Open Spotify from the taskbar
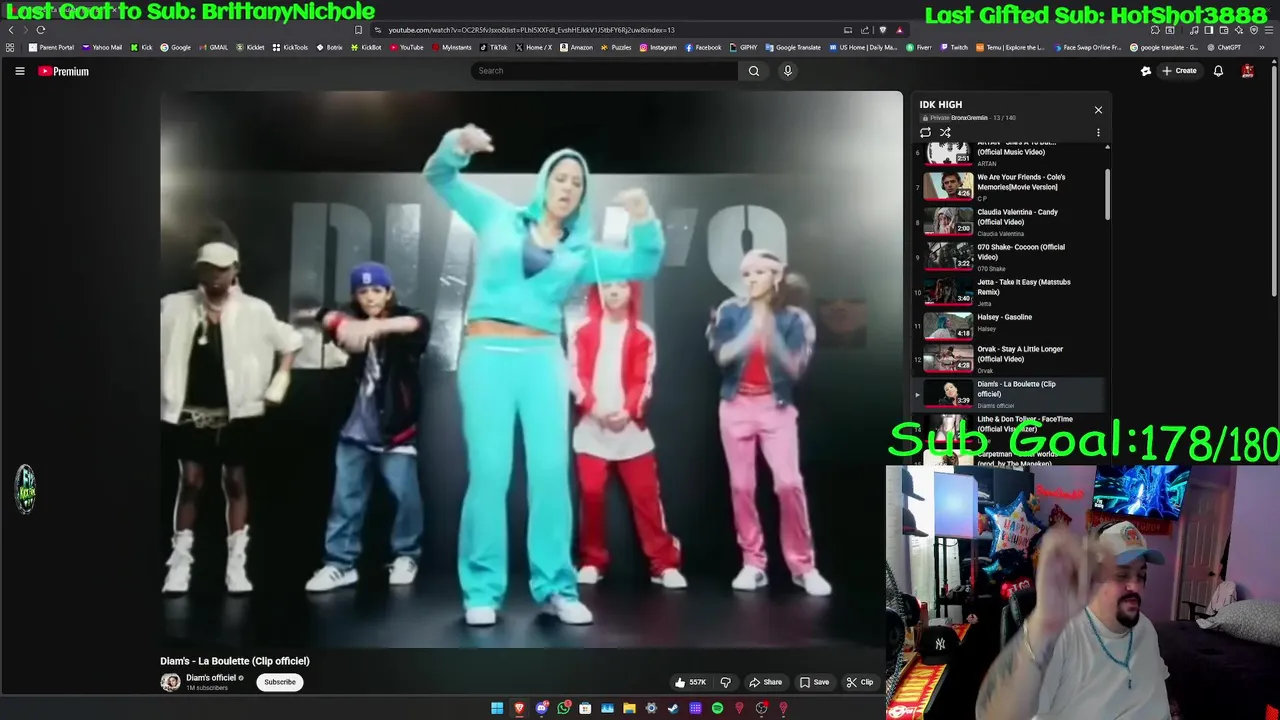 717,708
